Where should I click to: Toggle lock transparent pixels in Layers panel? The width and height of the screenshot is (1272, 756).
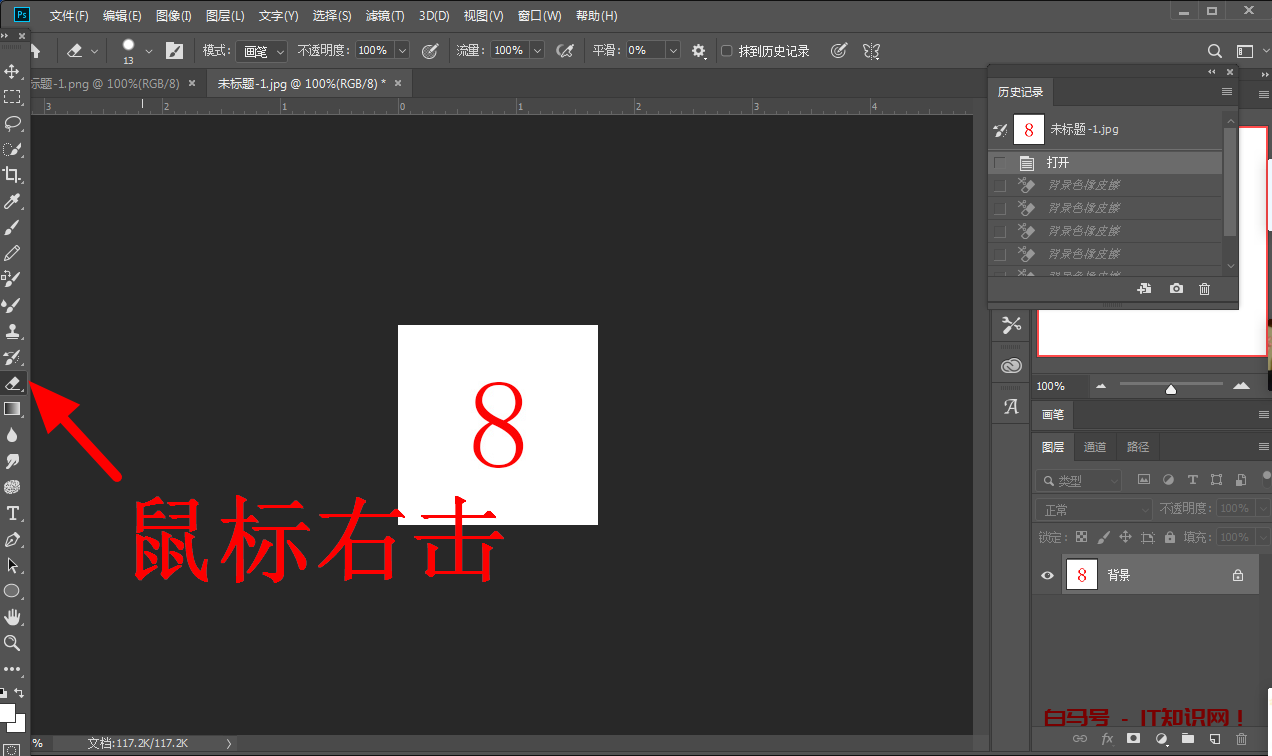(1080, 537)
